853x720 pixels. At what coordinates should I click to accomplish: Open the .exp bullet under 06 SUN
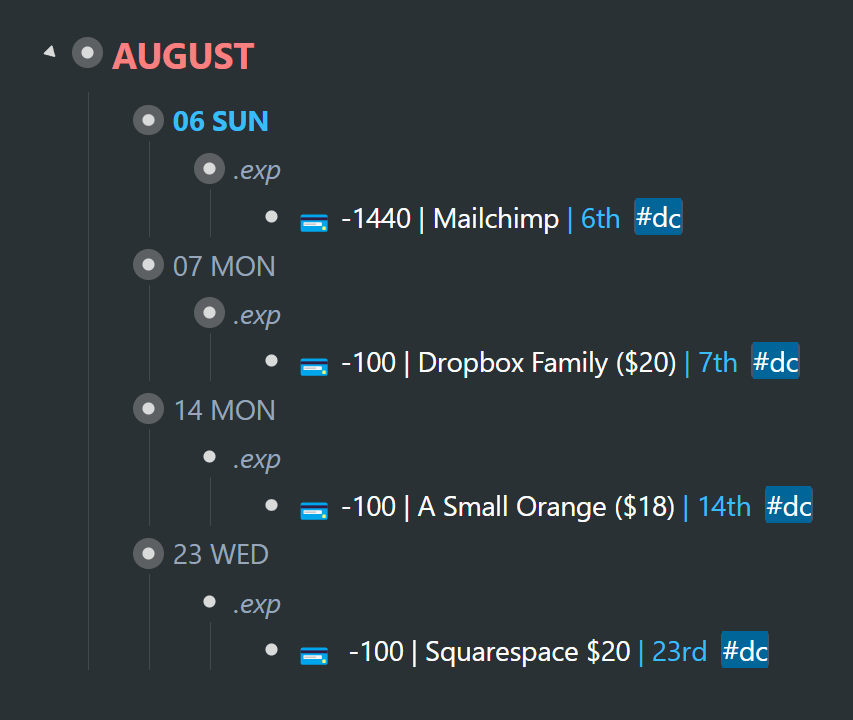click(209, 169)
